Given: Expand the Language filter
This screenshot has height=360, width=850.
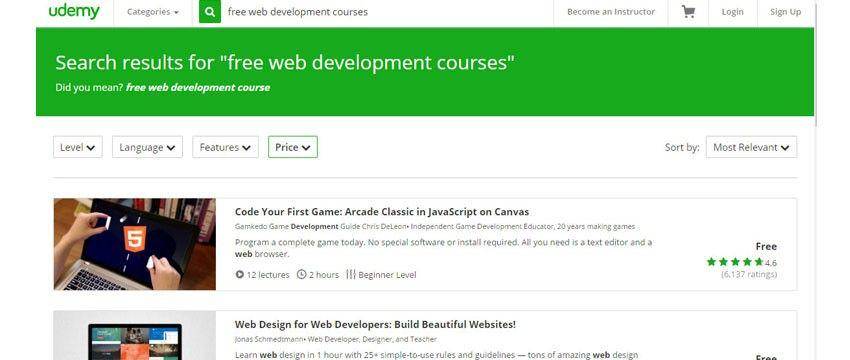Looking at the screenshot, I should click(x=147, y=147).
